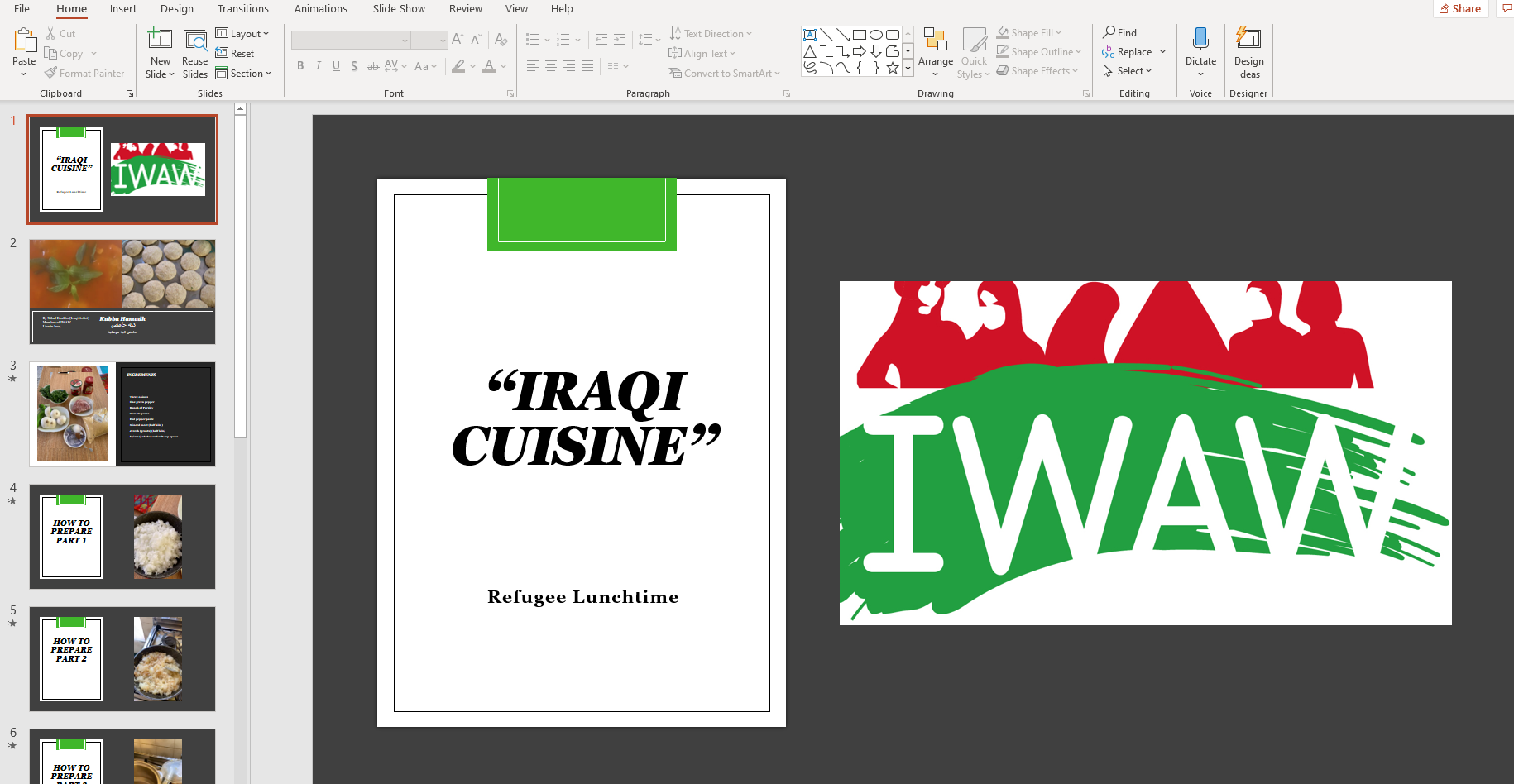Viewport: 1514px width, 784px height.
Task: Click the Replace button
Action: coord(1127,52)
